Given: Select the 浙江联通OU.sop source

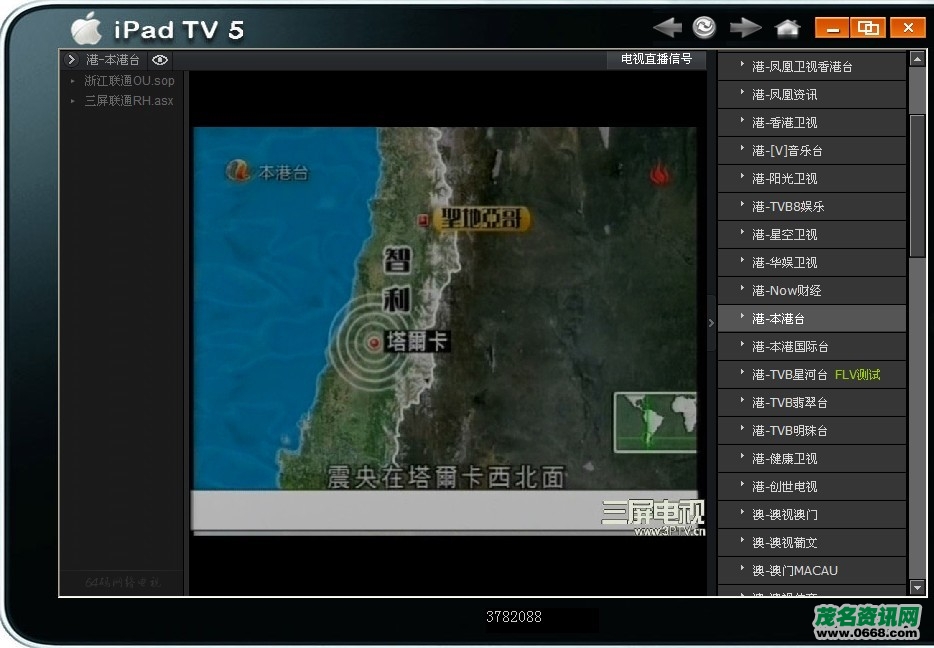Looking at the screenshot, I should pos(128,81).
